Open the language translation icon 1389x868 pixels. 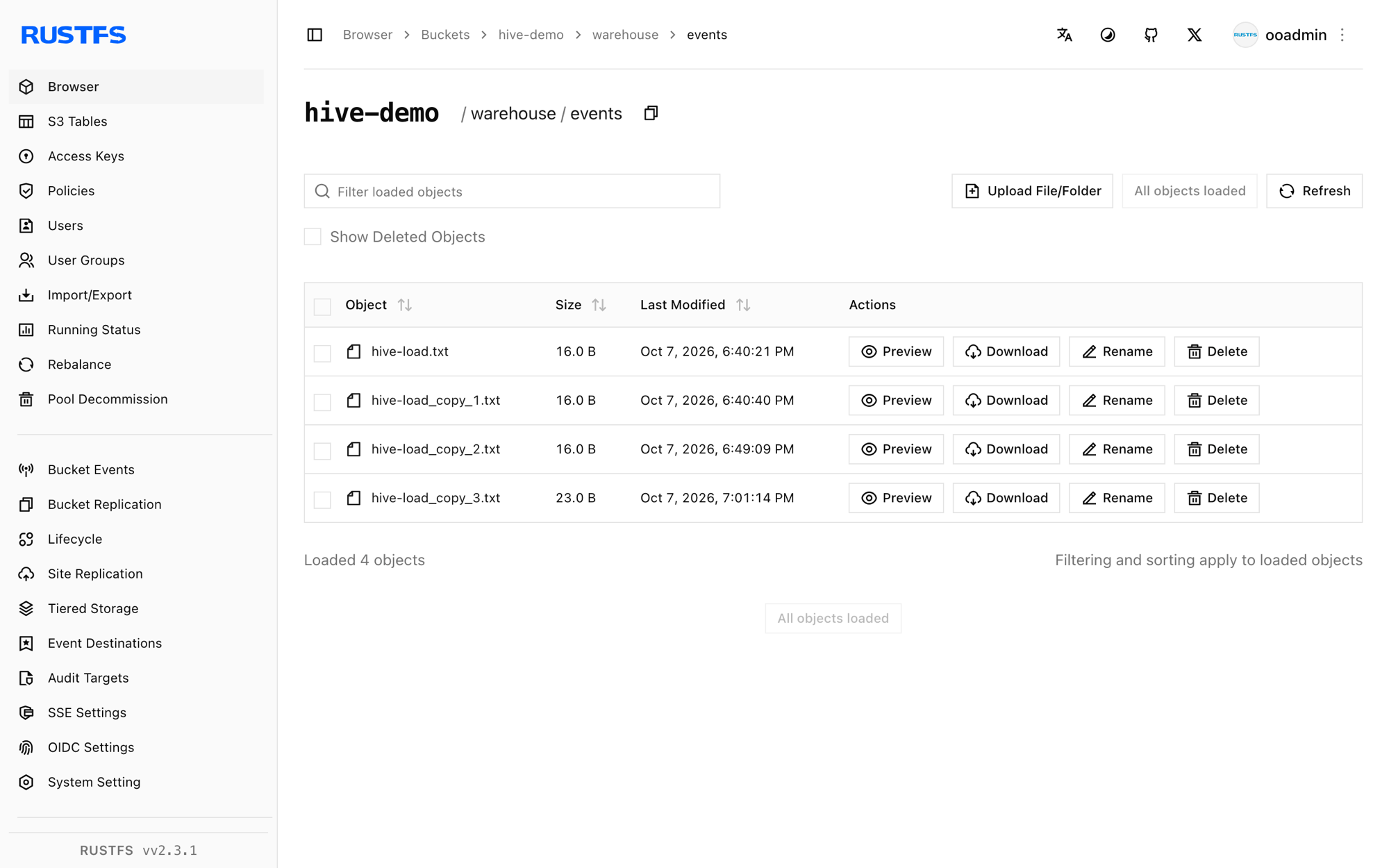1064,35
